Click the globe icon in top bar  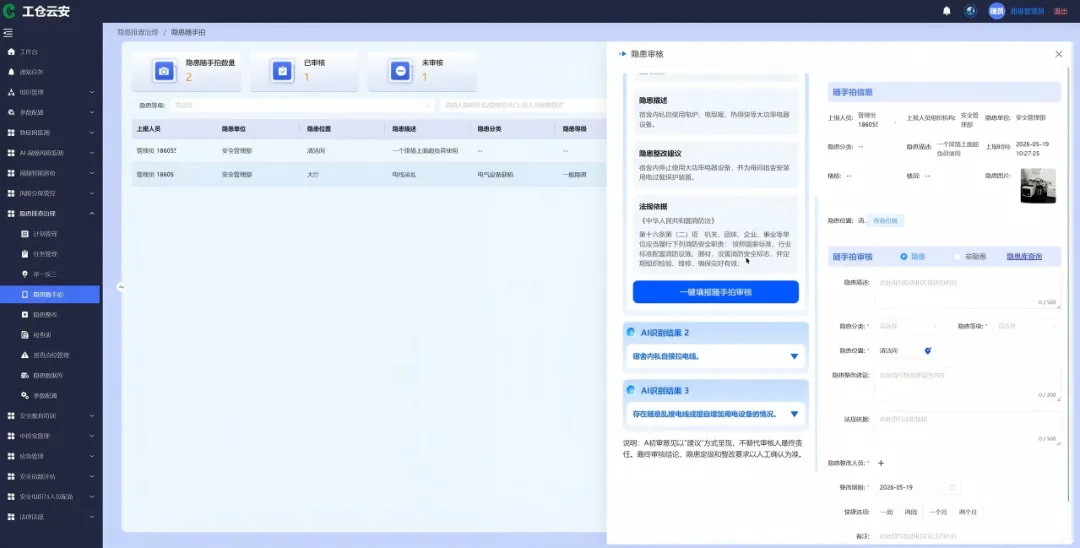click(x=970, y=11)
